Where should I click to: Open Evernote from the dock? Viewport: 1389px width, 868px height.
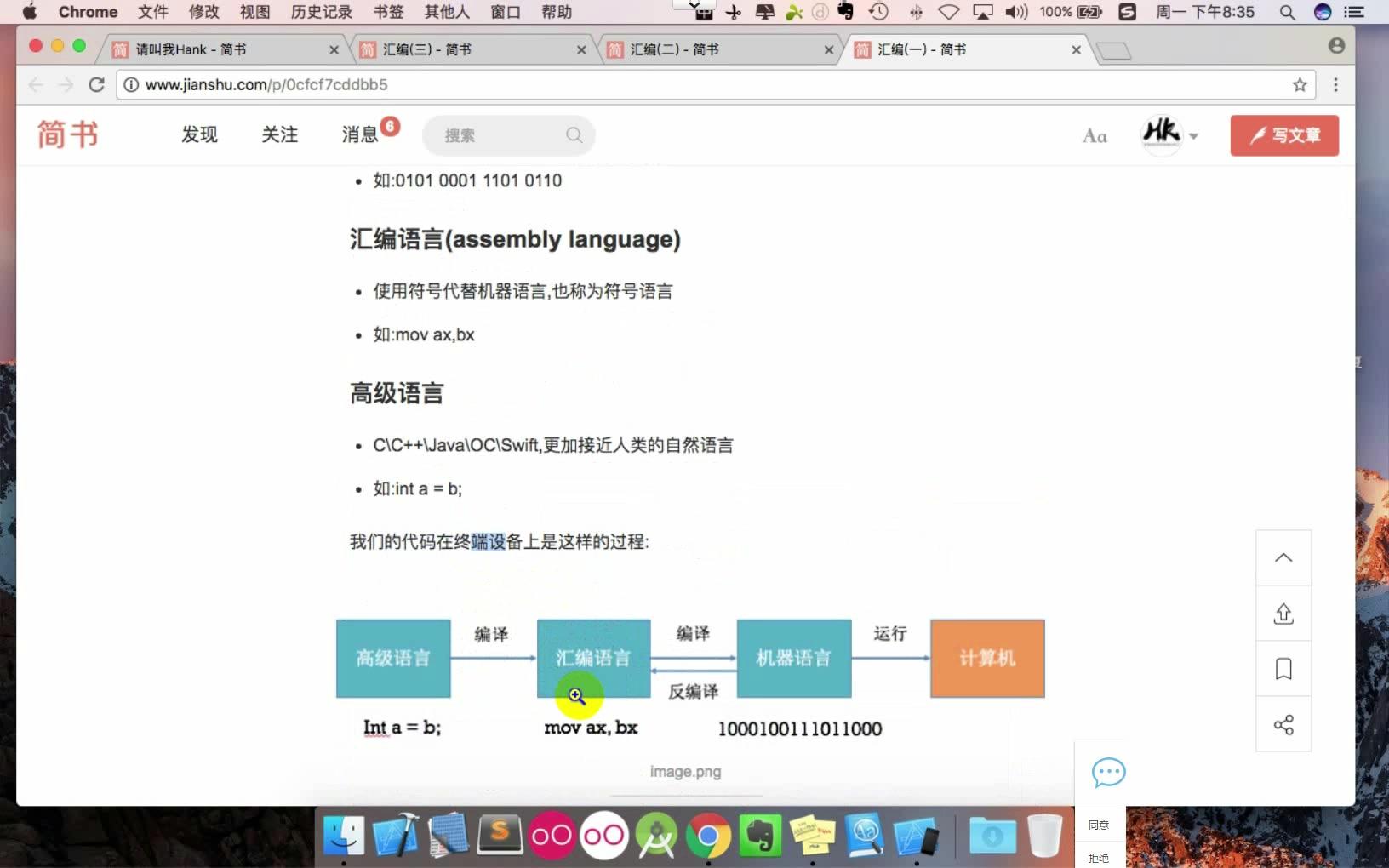click(760, 836)
